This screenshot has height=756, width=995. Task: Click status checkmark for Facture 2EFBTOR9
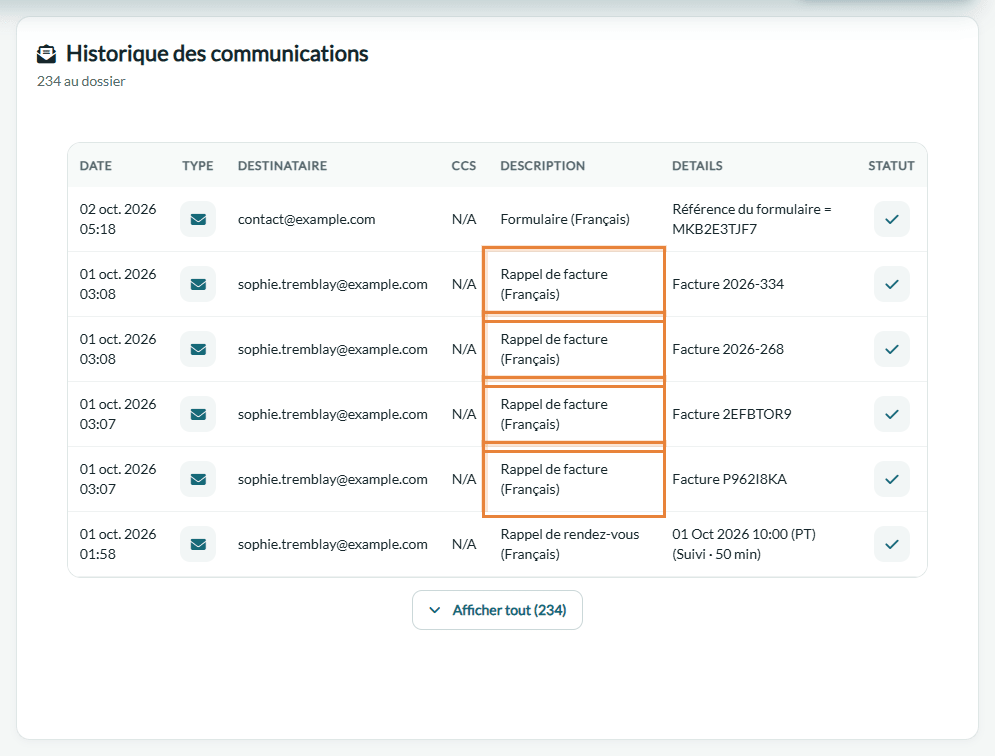coord(892,414)
